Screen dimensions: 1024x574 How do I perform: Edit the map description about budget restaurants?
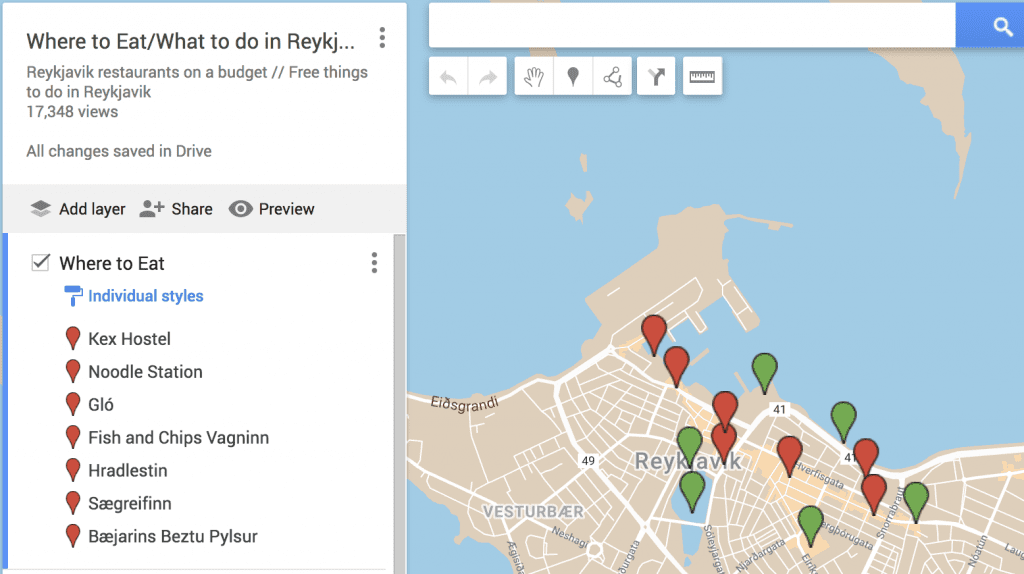click(197, 82)
